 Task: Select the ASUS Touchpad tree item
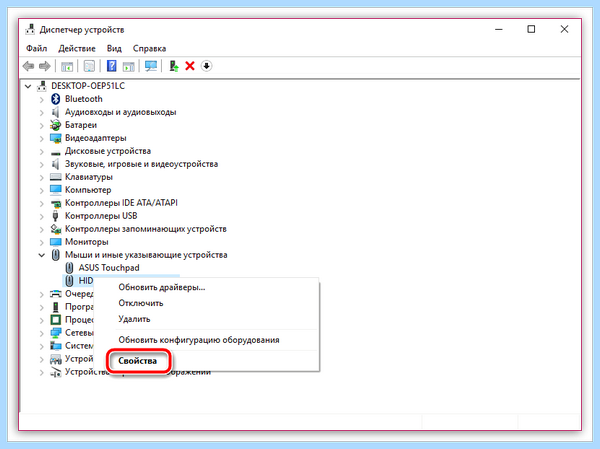109,268
